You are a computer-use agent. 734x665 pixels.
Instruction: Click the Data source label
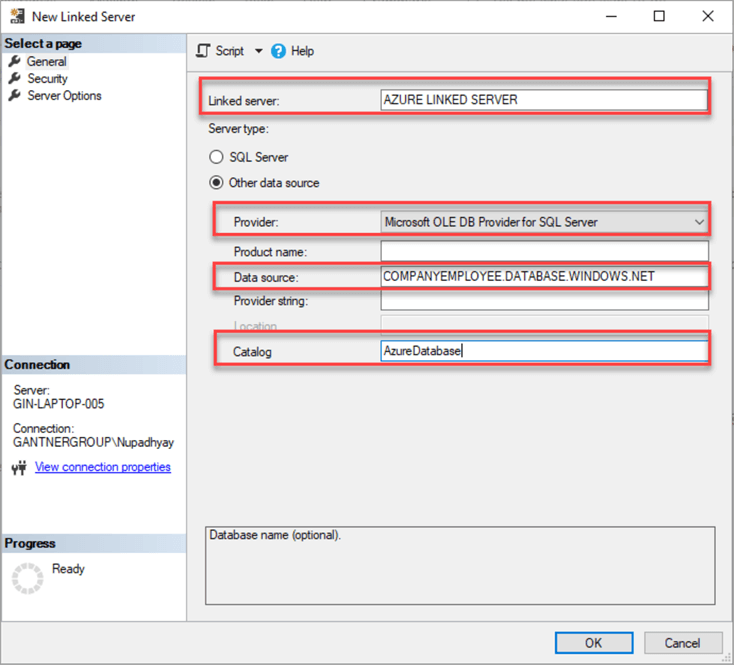coord(266,278)
